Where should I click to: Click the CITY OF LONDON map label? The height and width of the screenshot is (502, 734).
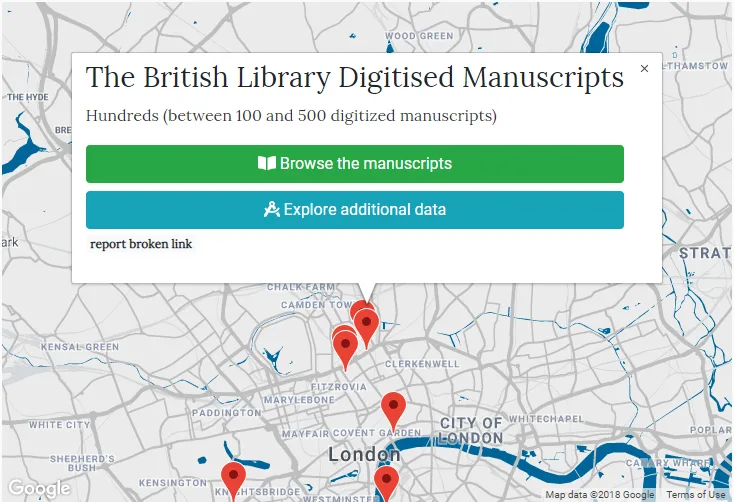point(471,430)
